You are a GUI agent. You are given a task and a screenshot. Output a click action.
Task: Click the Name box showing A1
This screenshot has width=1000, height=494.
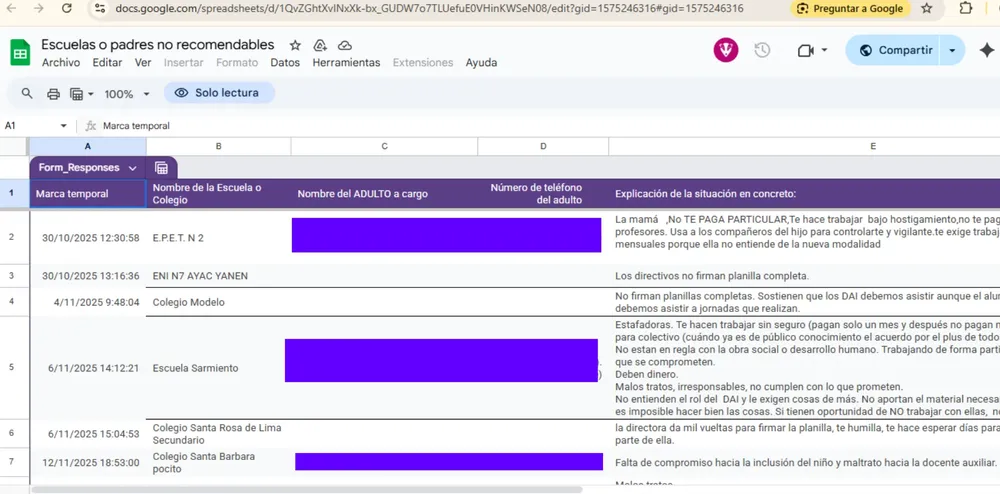coord(36,126)
